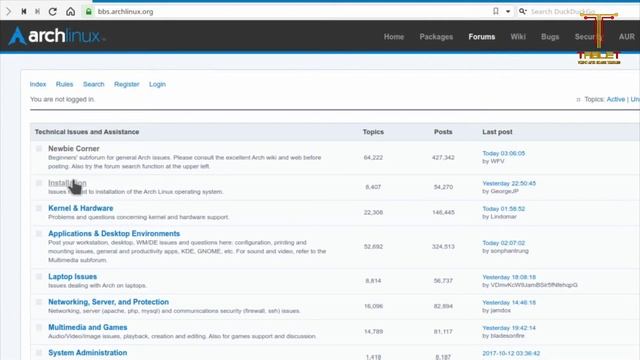The width and height of the screenshot is (640, 360).
Task: Click Newbie Corner status icon
Action: (x=39, y=149)
